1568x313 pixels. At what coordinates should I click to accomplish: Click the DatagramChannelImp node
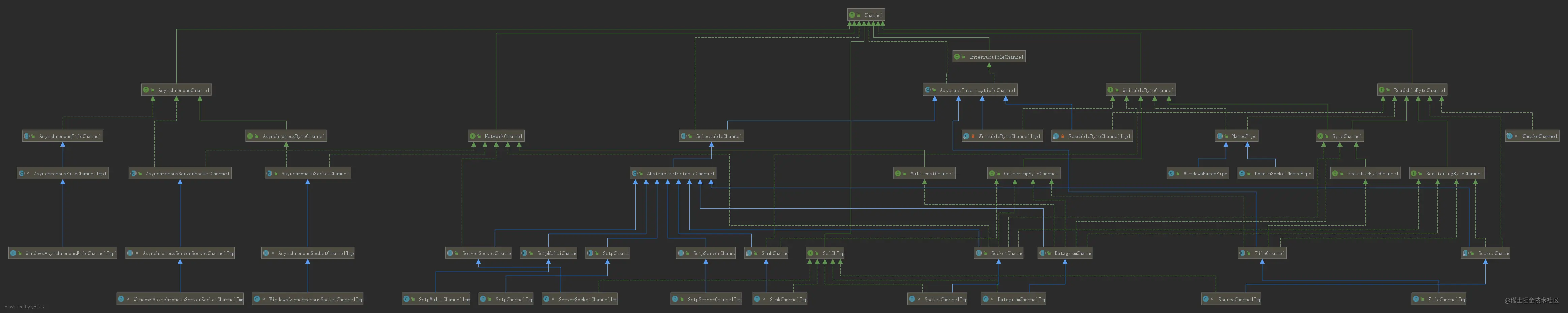click(x=1014, y=299)
